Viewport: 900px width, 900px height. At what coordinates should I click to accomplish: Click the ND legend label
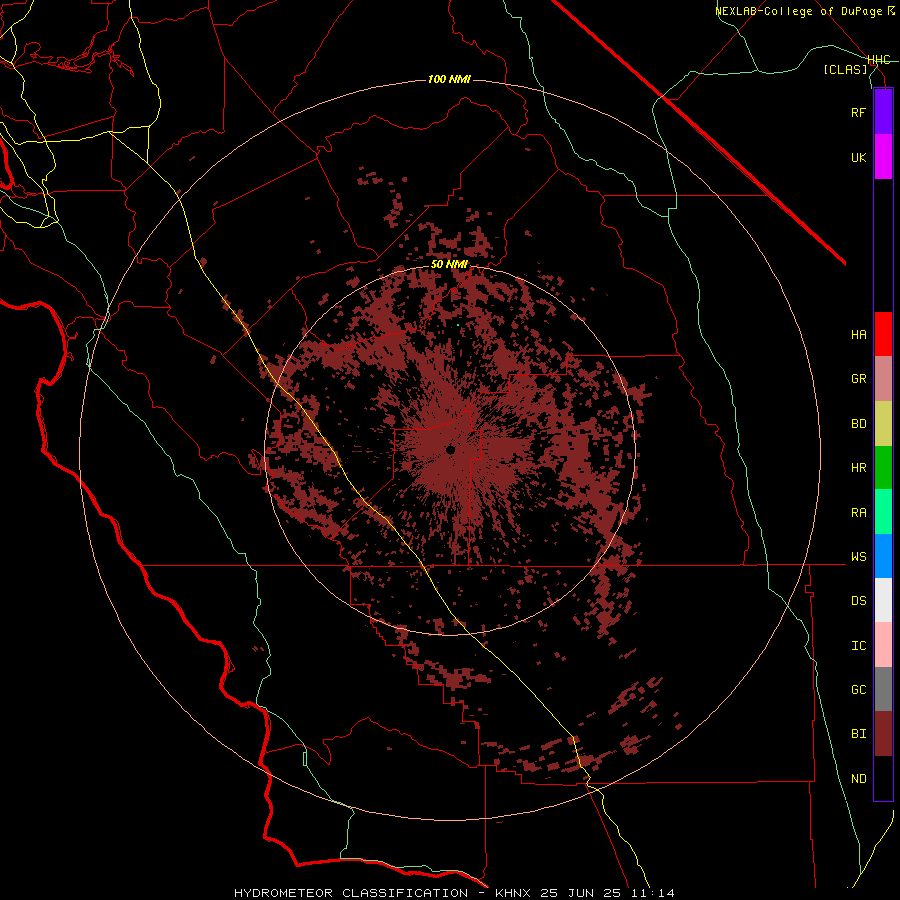pos(858,779)
